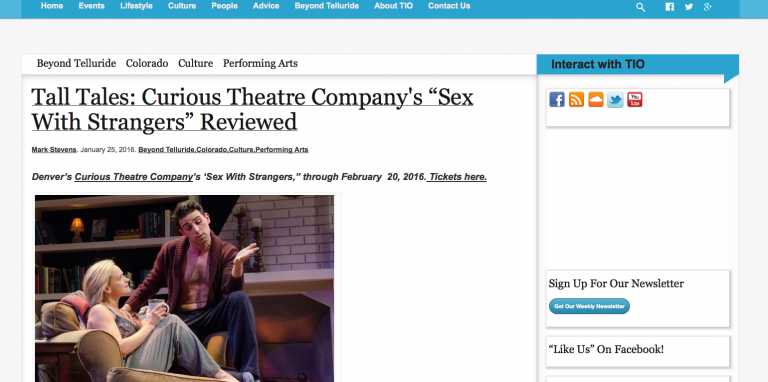The image size is (768, 382).
Task: Go to the Contact Us page
Action: [x=449, y=6]
